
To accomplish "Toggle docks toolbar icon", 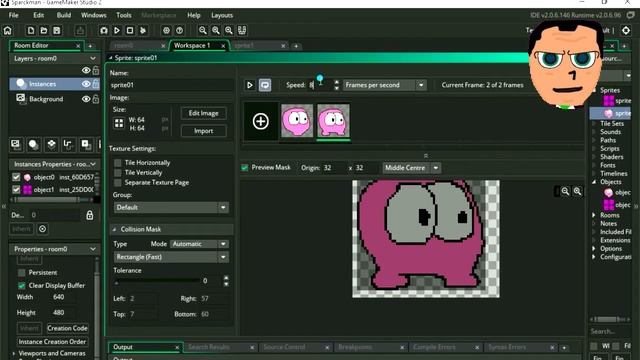I will [242, 31].
